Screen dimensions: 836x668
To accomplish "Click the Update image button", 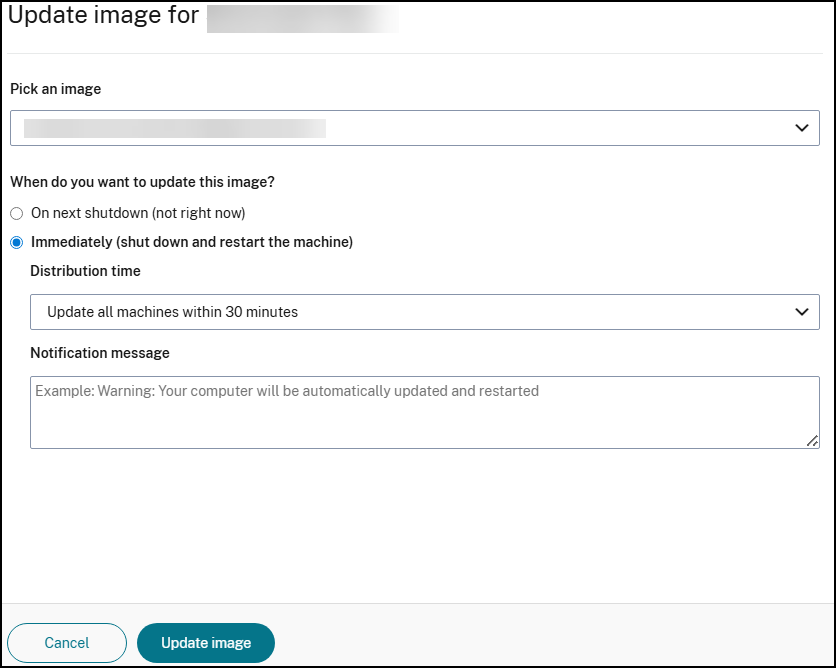I will pyautogui.click(x=206, y=642).
